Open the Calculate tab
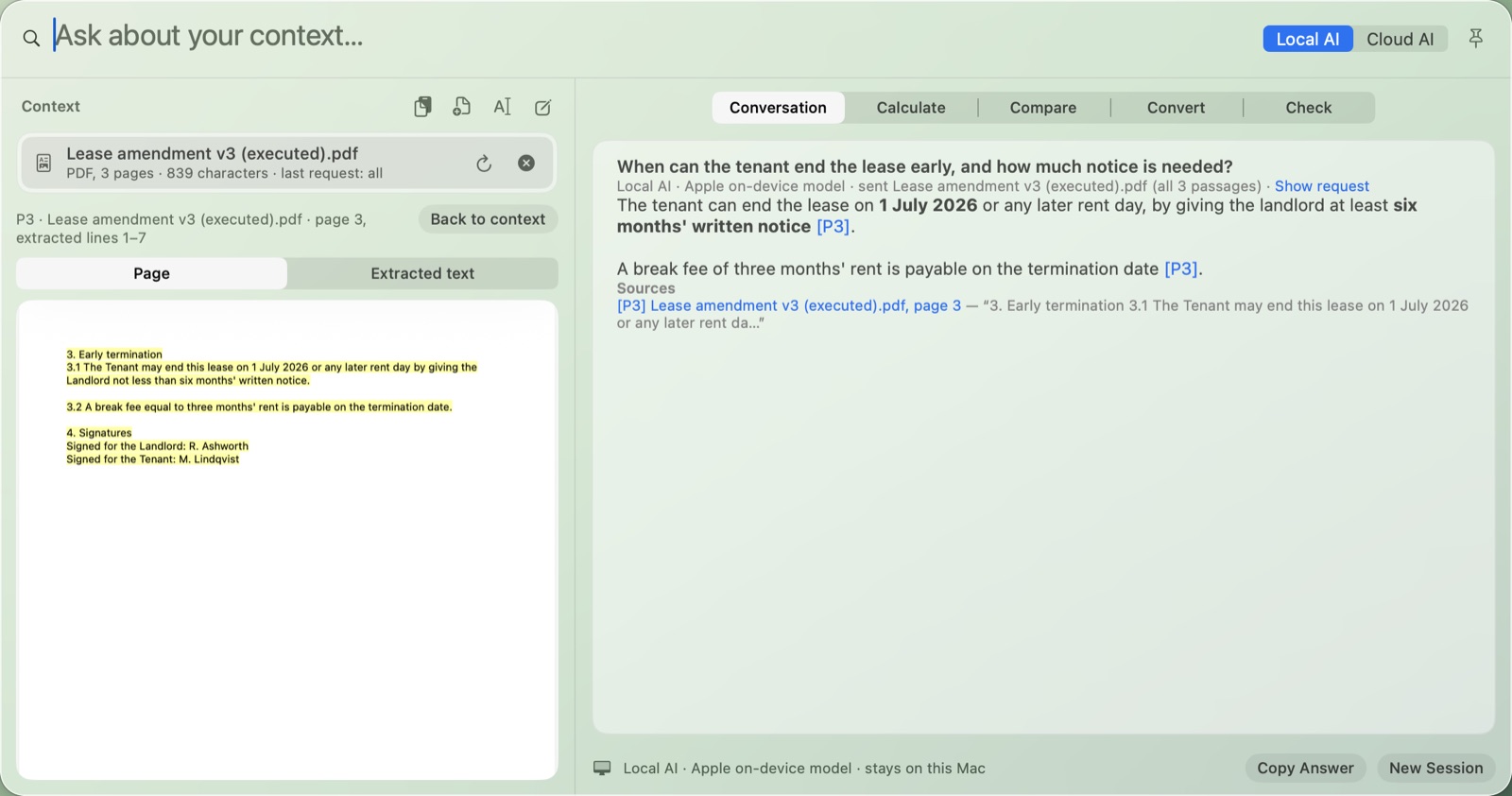The height and width of the screenshot is (796, 1512). click(x=911, y=108)
